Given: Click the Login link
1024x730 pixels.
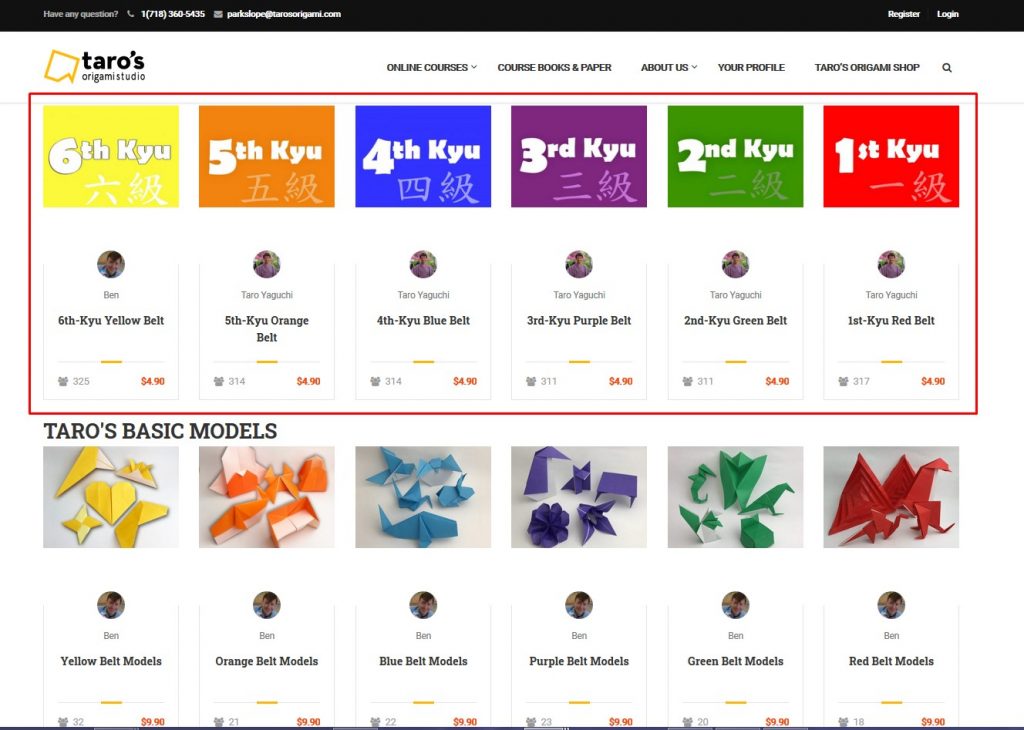Looking at the screenshot, I should 948,14.
